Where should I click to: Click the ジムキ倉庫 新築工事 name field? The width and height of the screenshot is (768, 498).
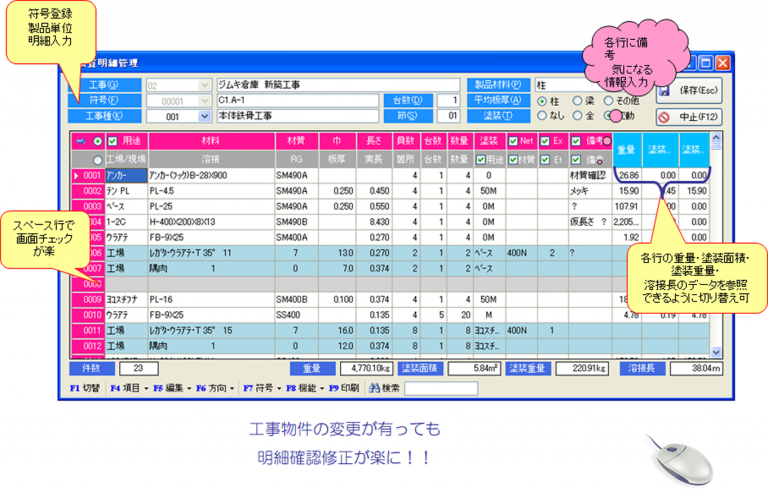338,85
